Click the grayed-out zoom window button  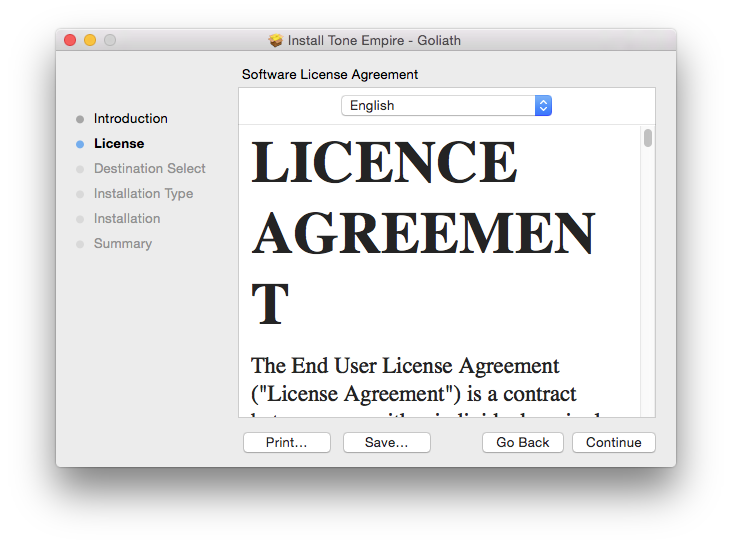(x=110, y=40)
